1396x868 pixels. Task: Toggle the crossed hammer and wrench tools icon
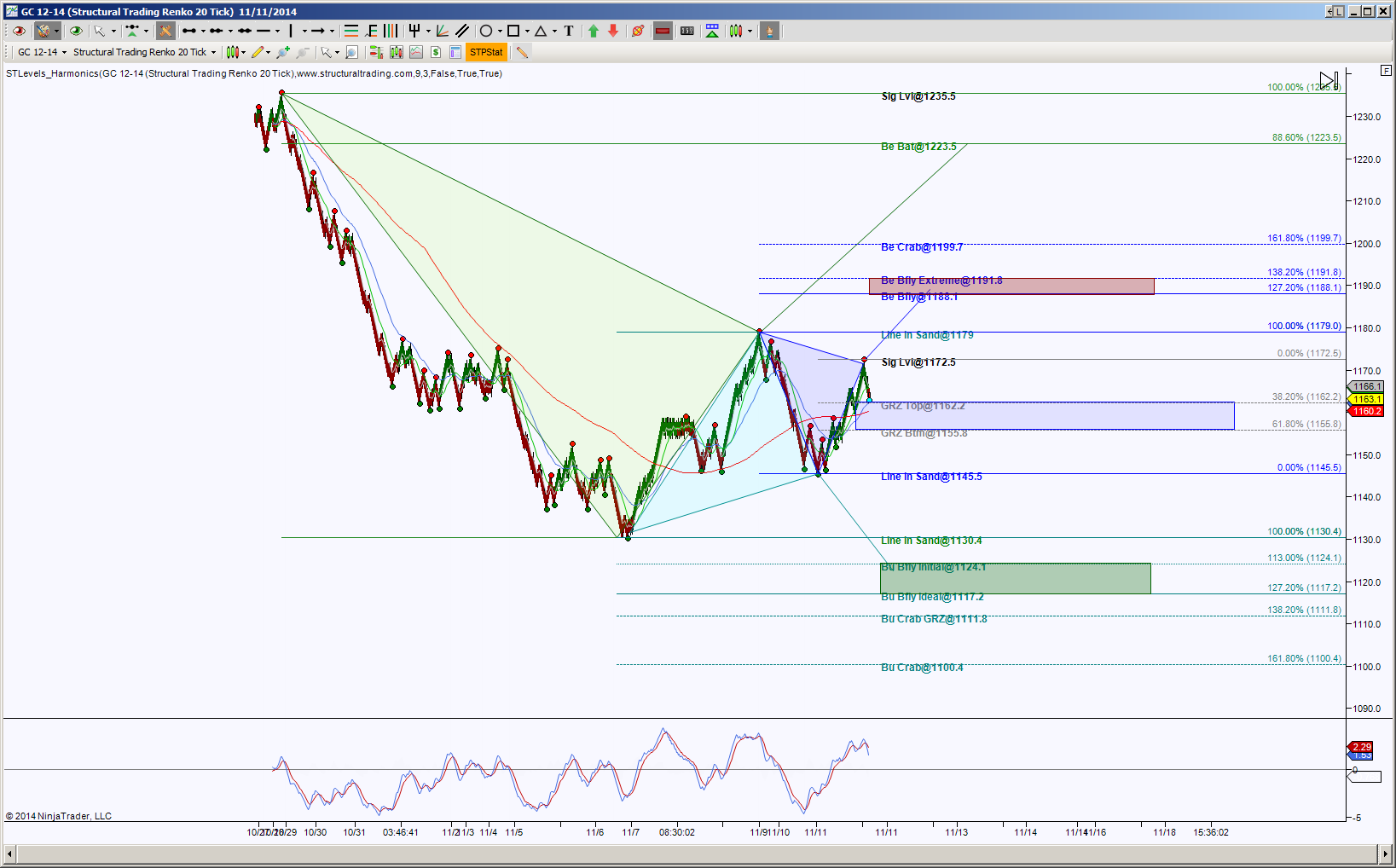tap(165, 31)
